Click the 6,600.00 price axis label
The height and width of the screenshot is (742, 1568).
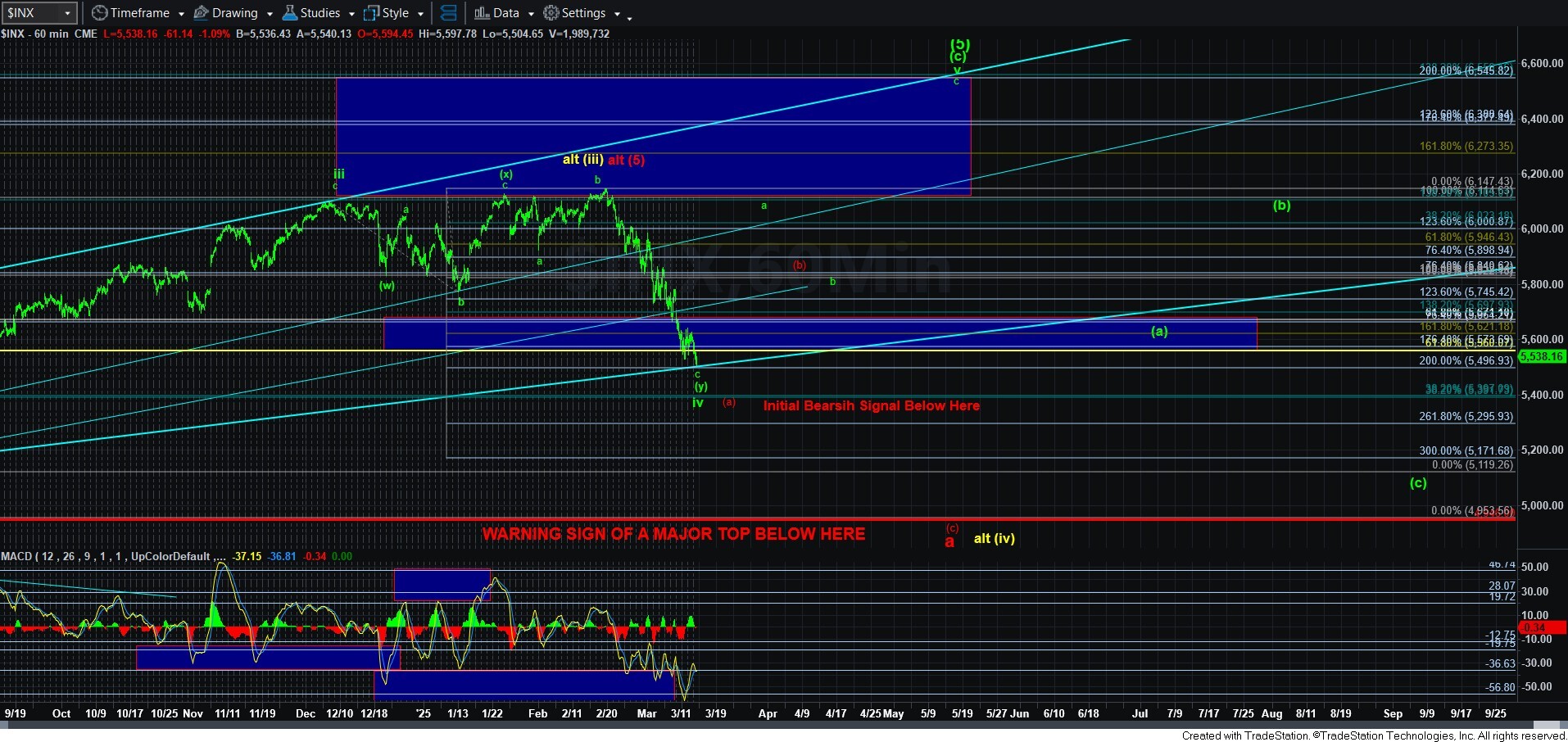coord(1542,63)
